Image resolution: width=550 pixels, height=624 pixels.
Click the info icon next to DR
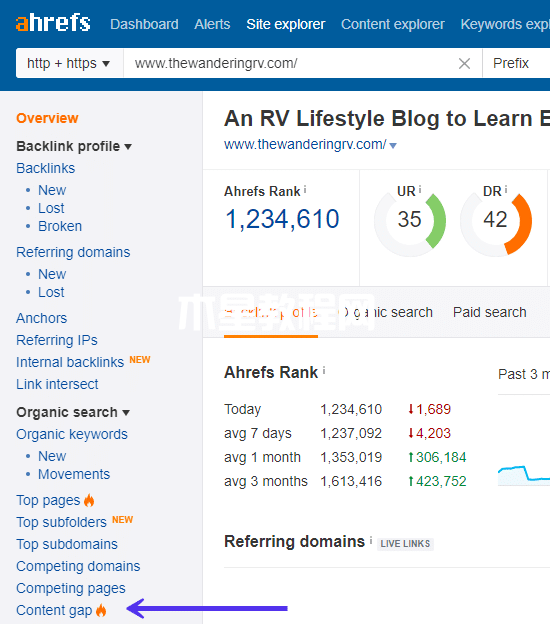tap(506, 189)
